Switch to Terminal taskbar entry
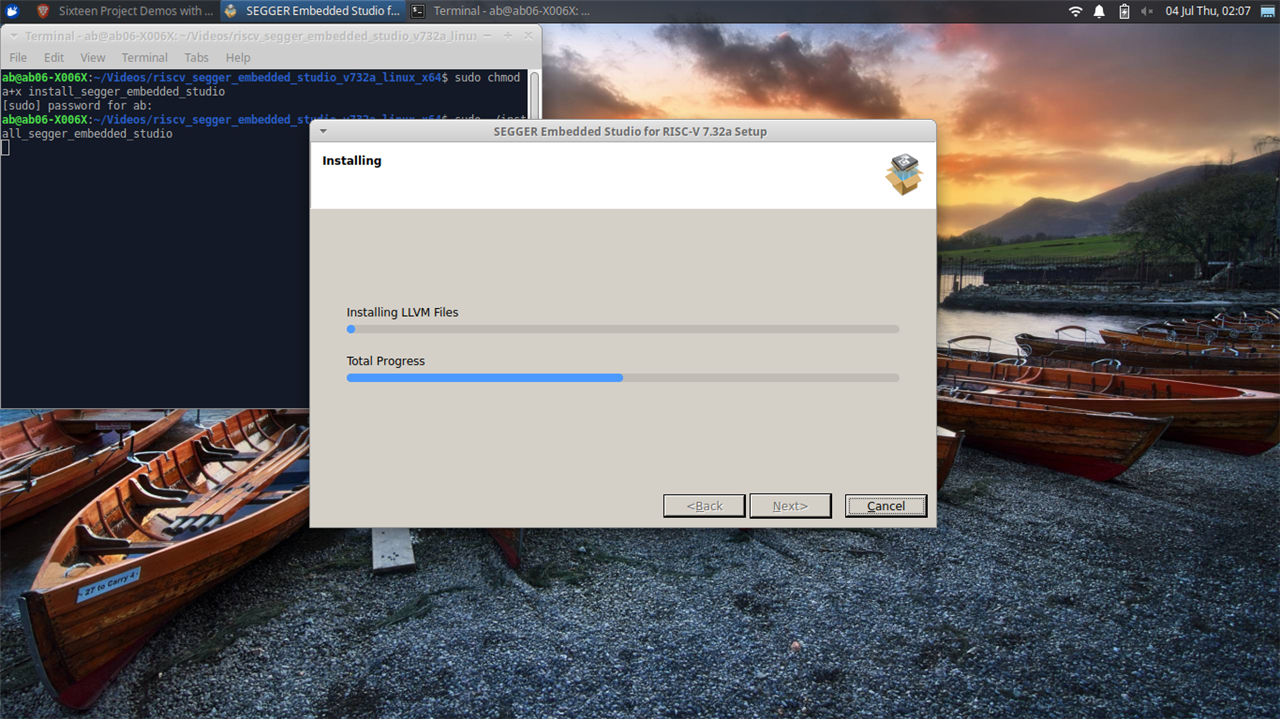The height and width of the screenshot is (719, 1280). click(500, 11)
